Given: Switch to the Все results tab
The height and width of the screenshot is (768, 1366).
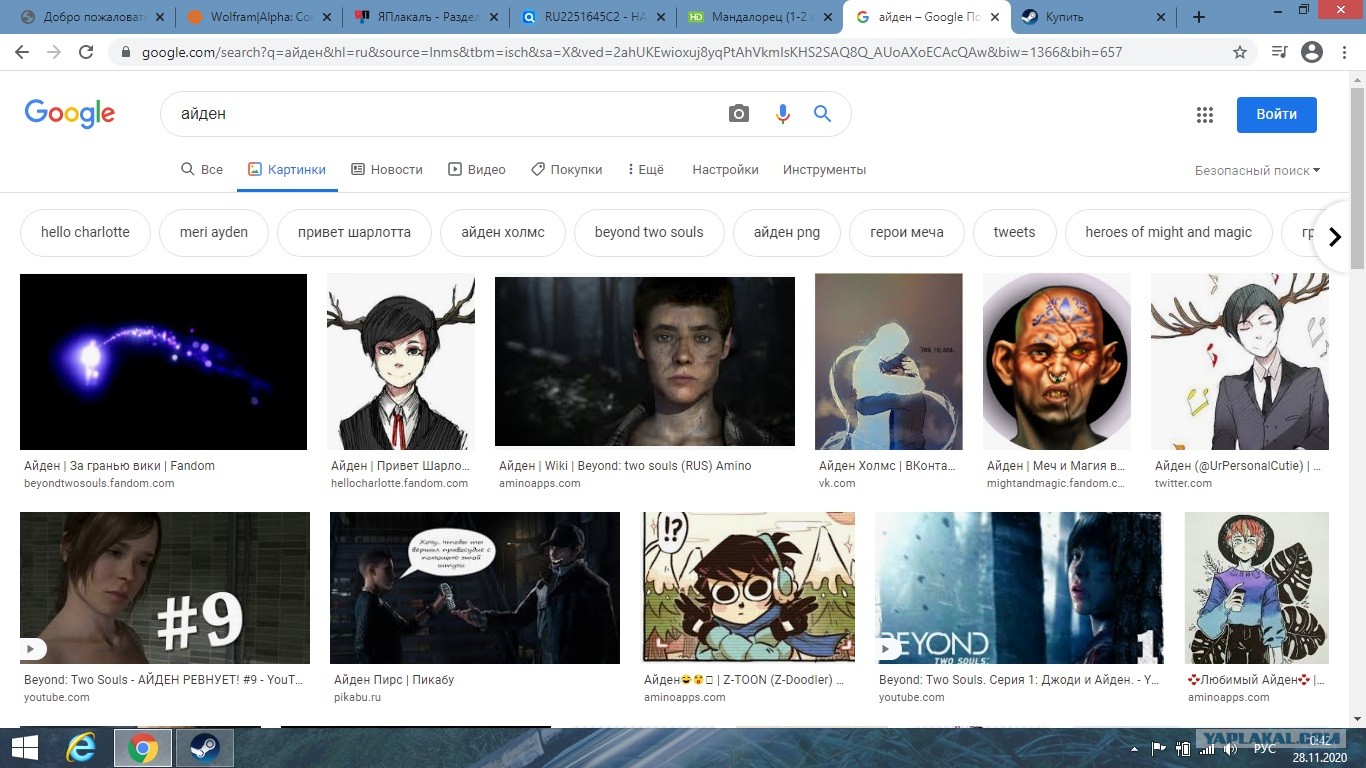Looking at the screenshot, I should tap(202, 170).
